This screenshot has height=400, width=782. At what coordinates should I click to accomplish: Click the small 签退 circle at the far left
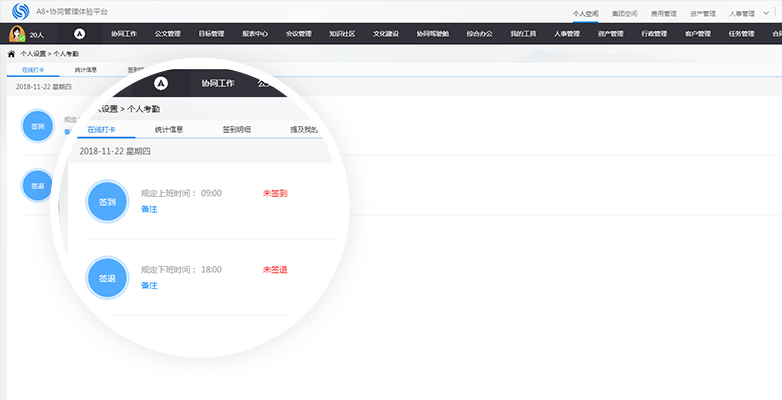(x=37, y=186)
